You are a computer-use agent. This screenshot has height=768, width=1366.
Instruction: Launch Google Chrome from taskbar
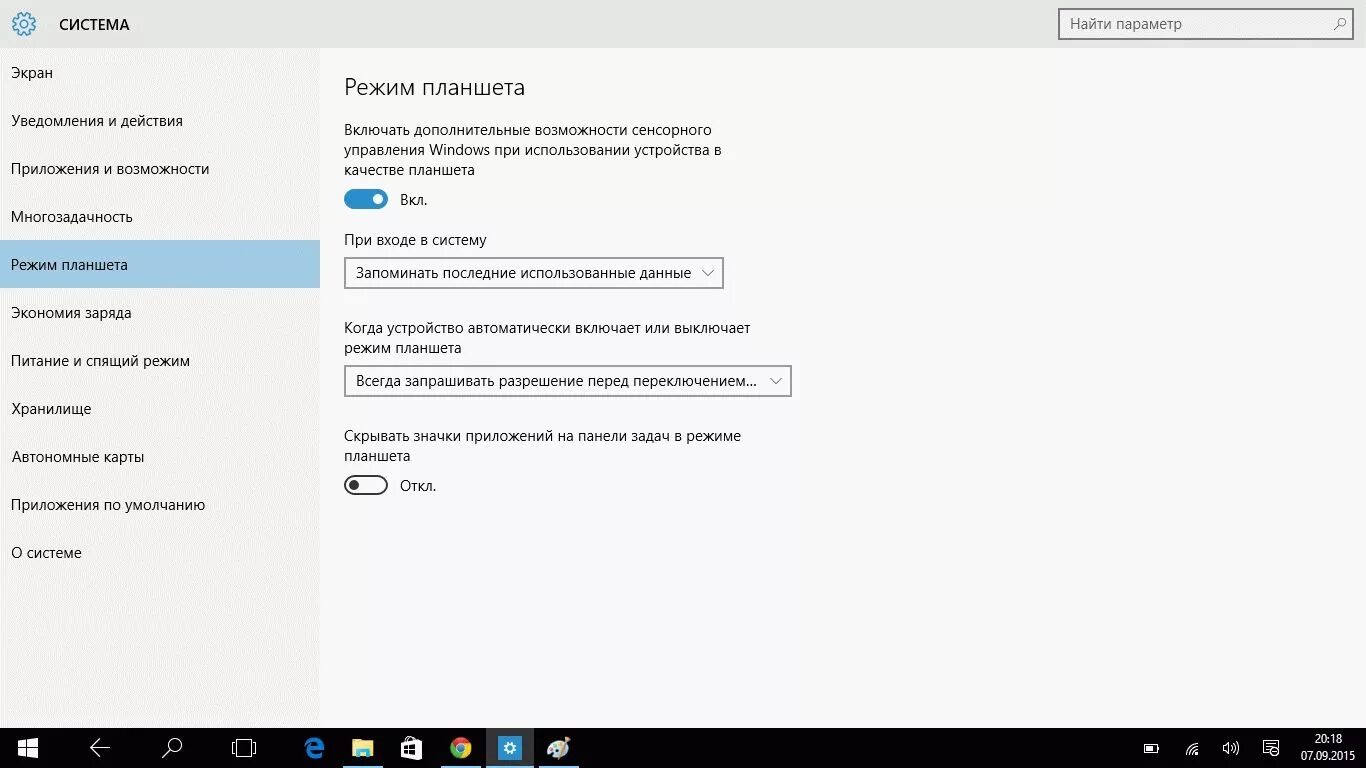pos(460,748)
